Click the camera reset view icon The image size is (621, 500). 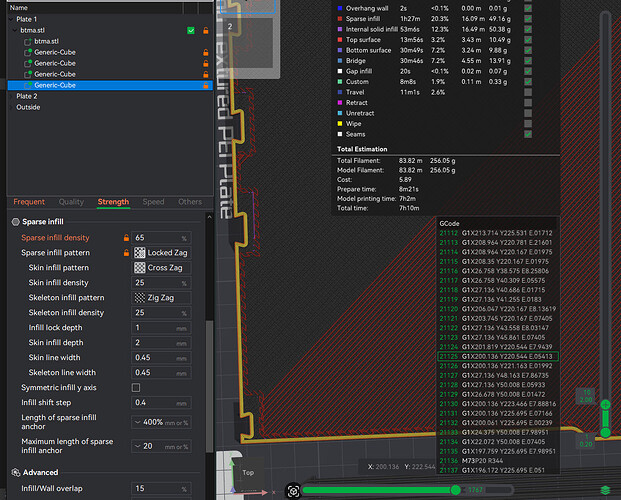pyautogui.click(x=293, y=491)
